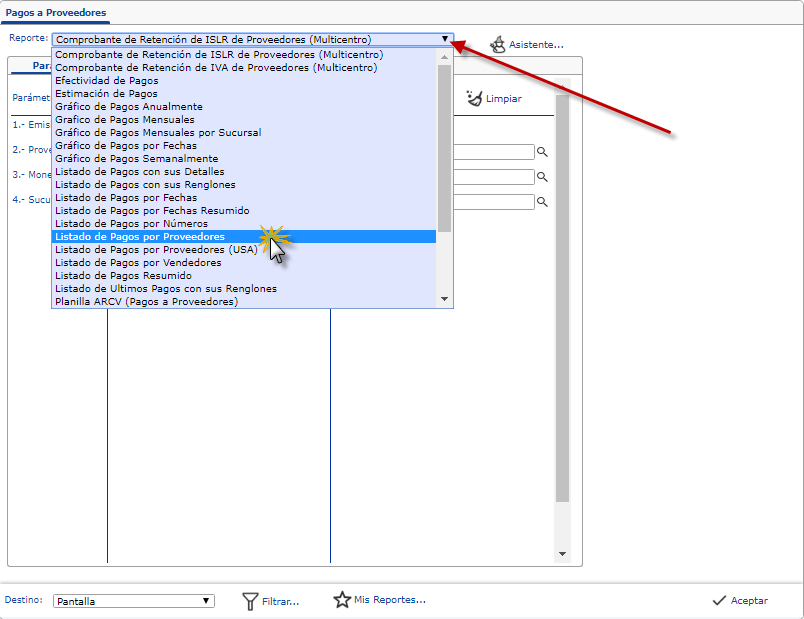Select Listado de Pagos por Fechas Resumido
The height and width of the screenshot is (619, 804).
tap(245, 210)
